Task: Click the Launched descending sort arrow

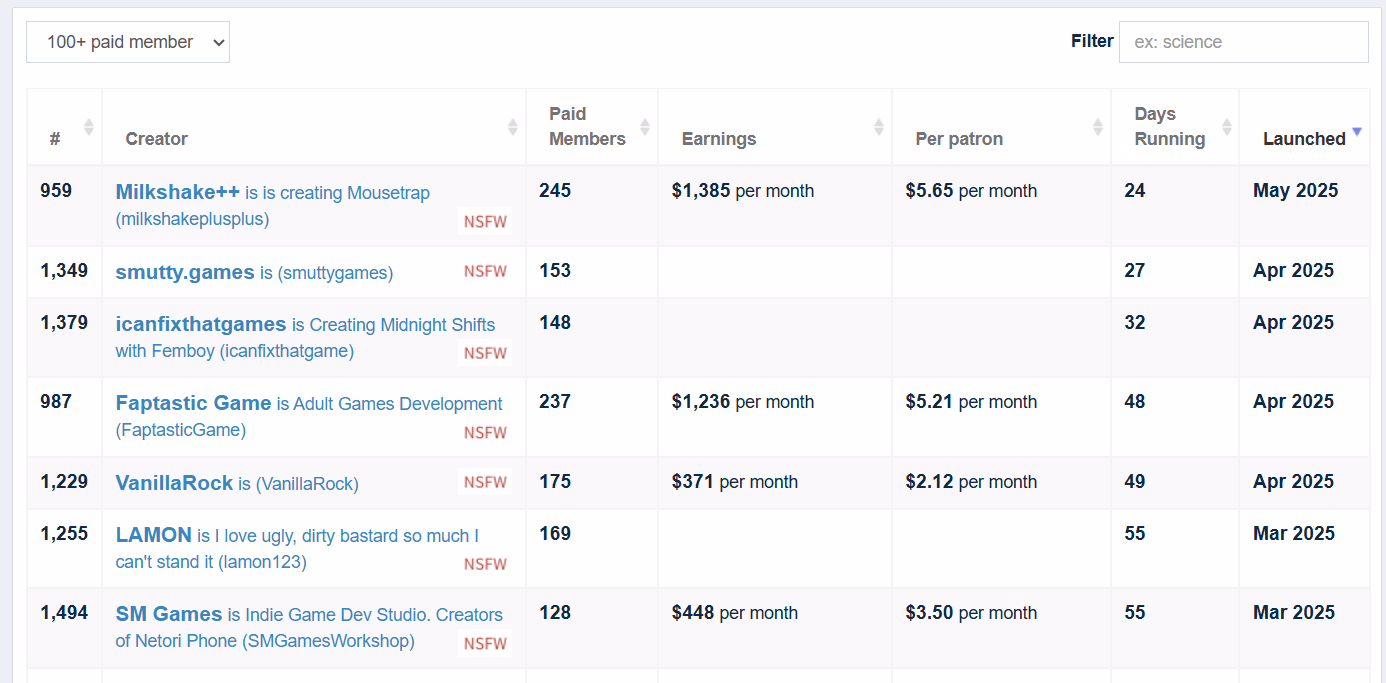Action: pos(1357,132)
